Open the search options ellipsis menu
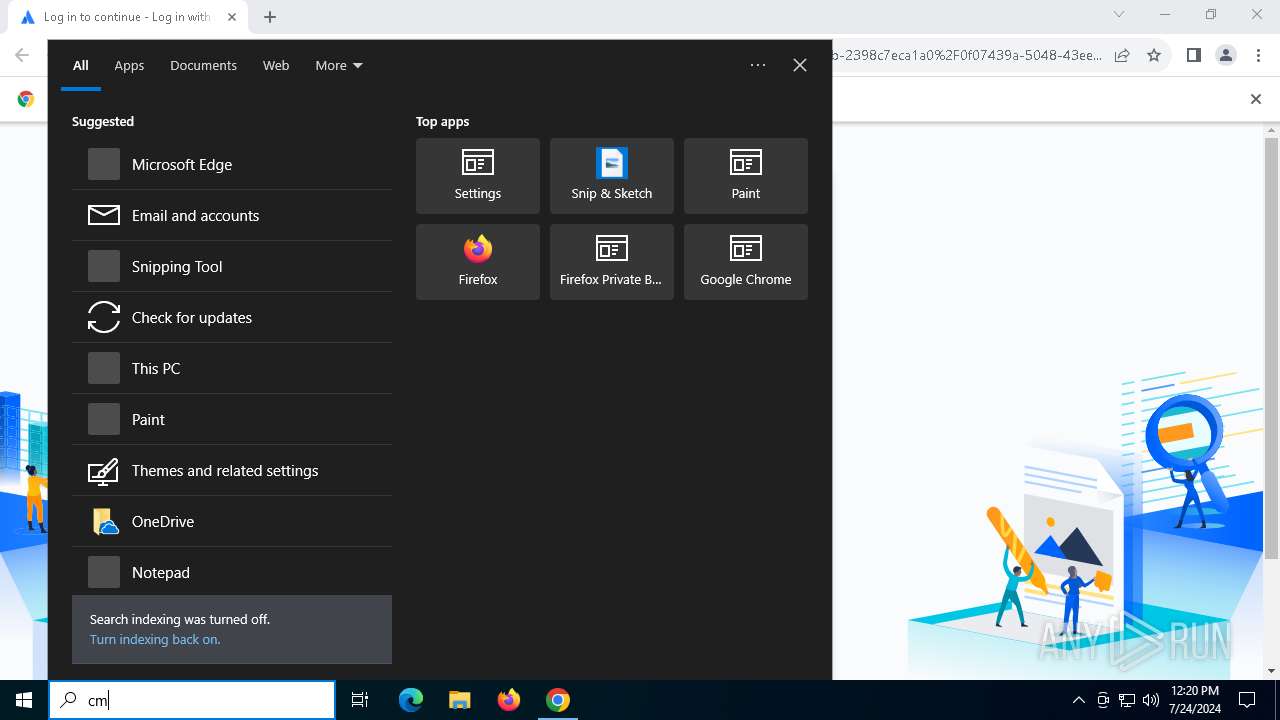 pos(758,65)
